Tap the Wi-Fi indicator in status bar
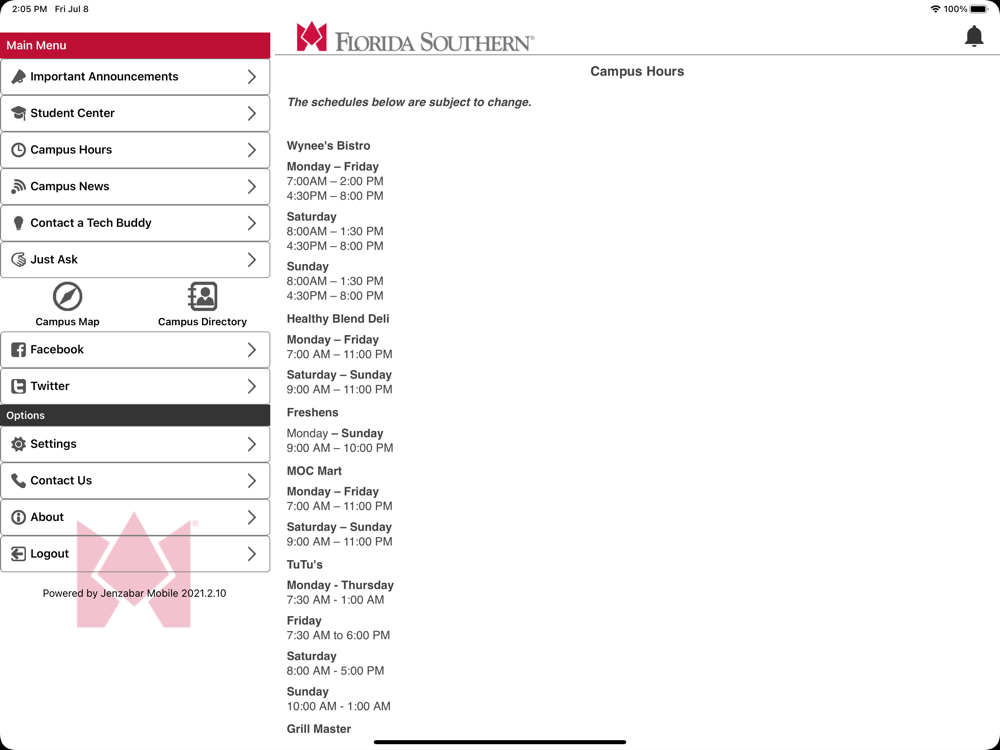 click(936, 9)
